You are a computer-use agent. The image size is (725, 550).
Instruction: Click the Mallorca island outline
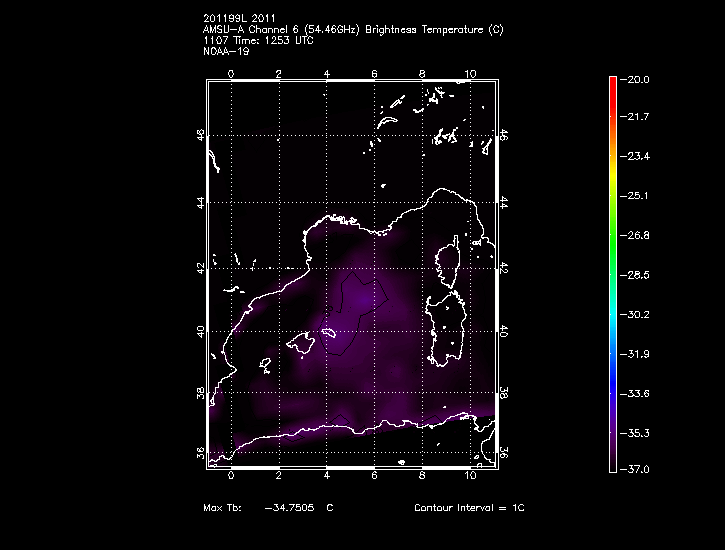pyautogui.click(x=298, y=344)
